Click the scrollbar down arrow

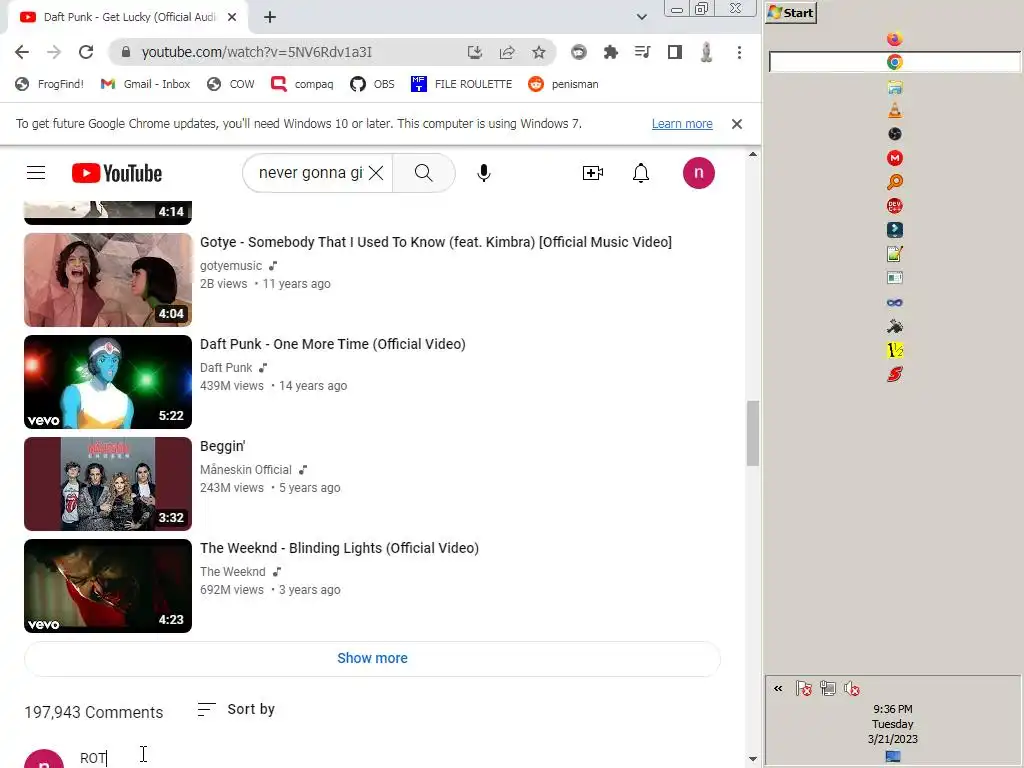pos(753,760)
